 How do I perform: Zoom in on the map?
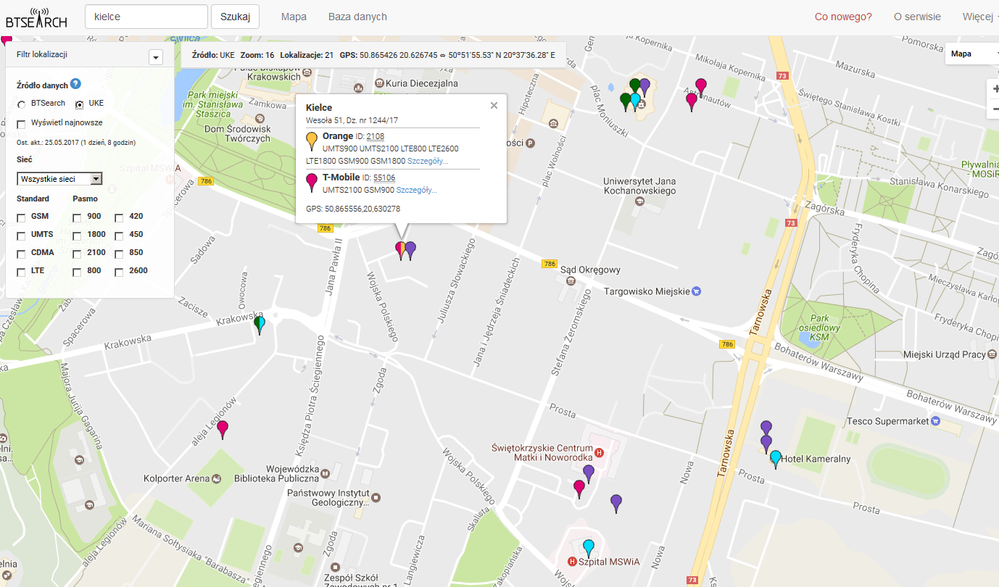tap(994, 89)
